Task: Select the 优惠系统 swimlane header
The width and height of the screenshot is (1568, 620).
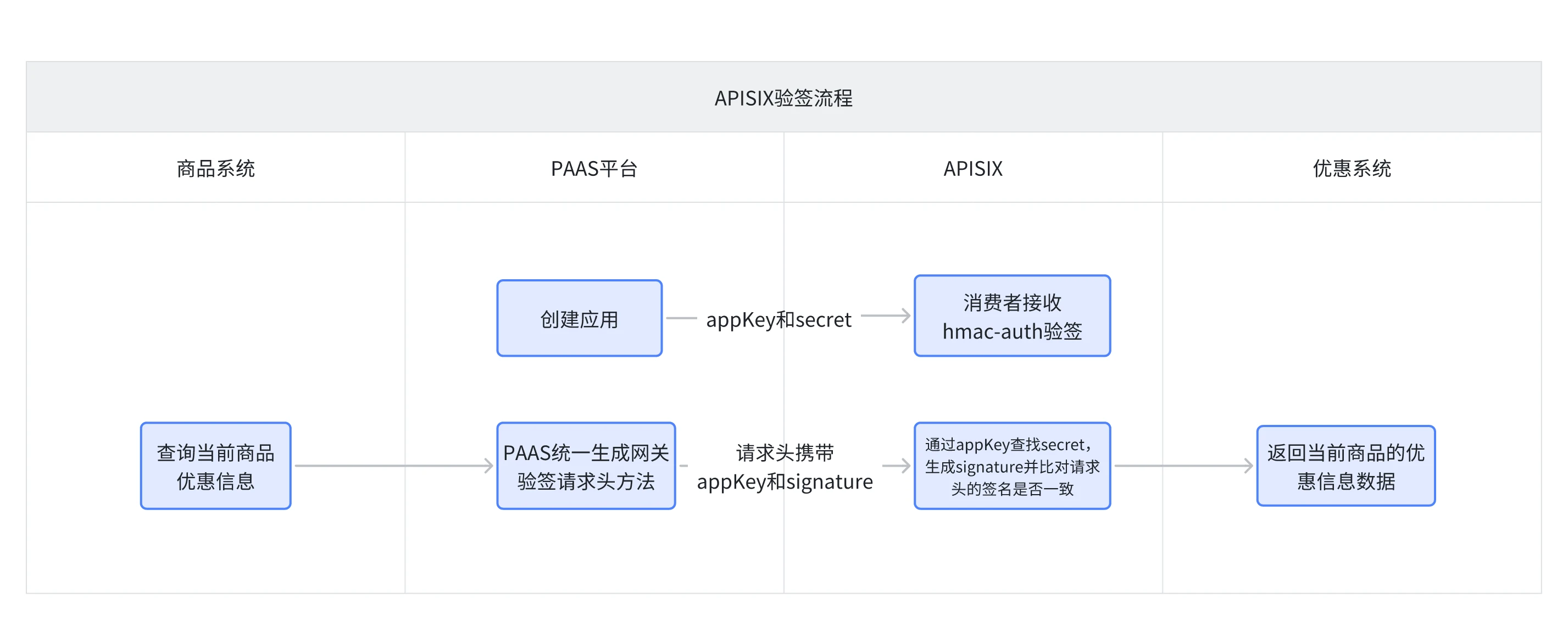Action: click(1352, 168)
